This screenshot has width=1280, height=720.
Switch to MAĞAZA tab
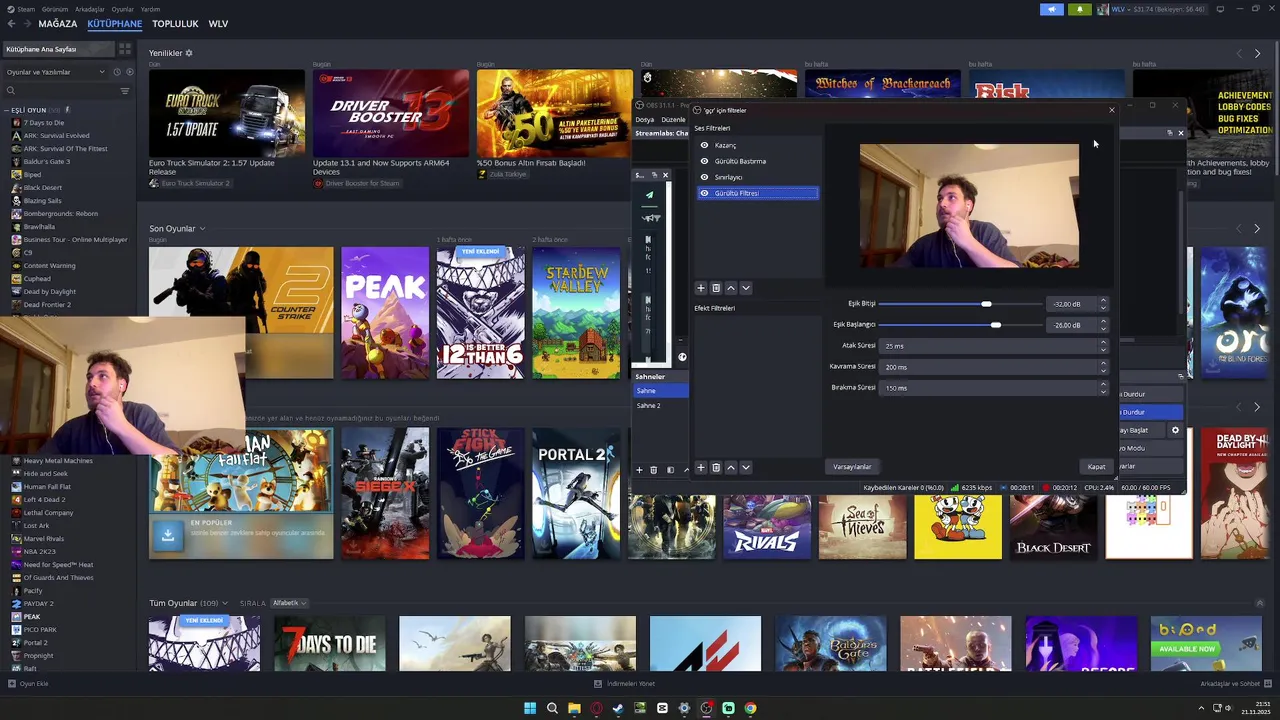tap(57, 23)
